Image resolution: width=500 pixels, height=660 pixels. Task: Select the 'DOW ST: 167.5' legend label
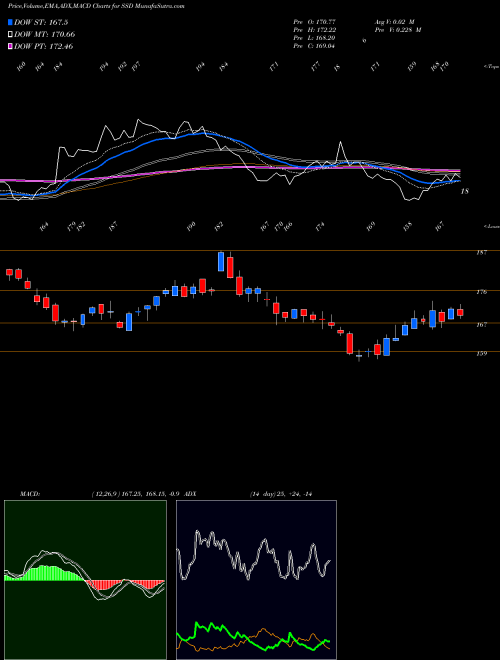[x=41, y=22]
